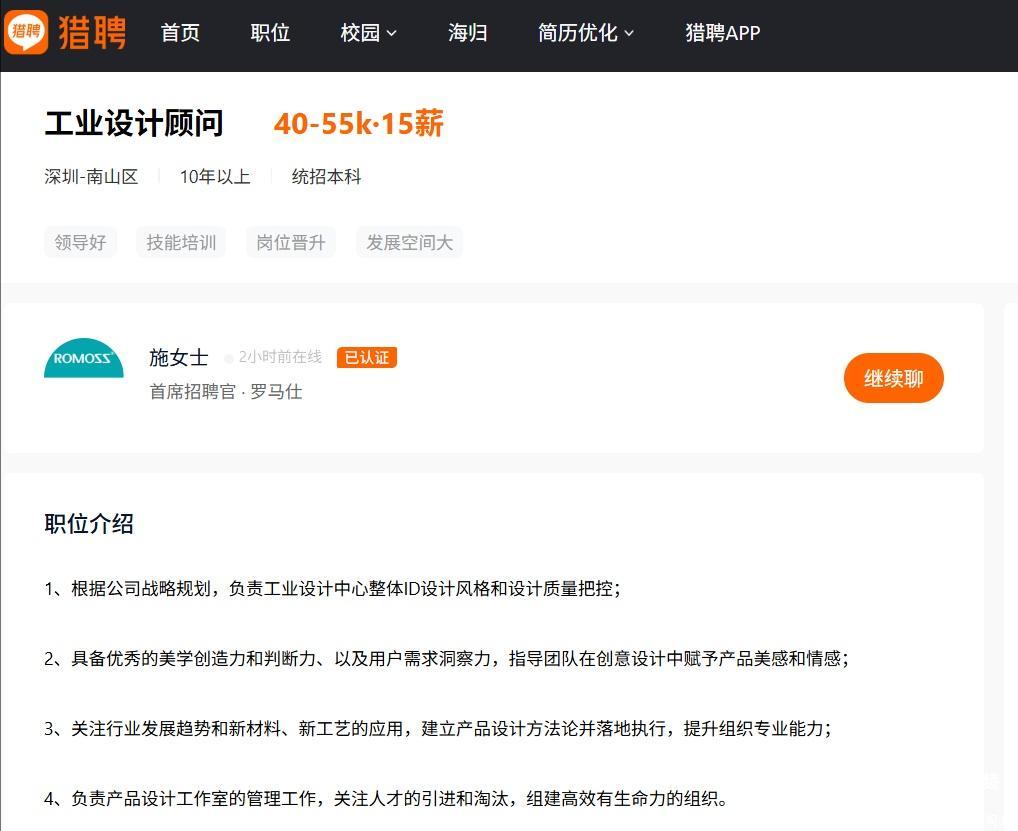This screenshot has height=831, width=1018.
Task: Open the 猎聘APP link
Action: pyautogui.click(x=722, y=33)
